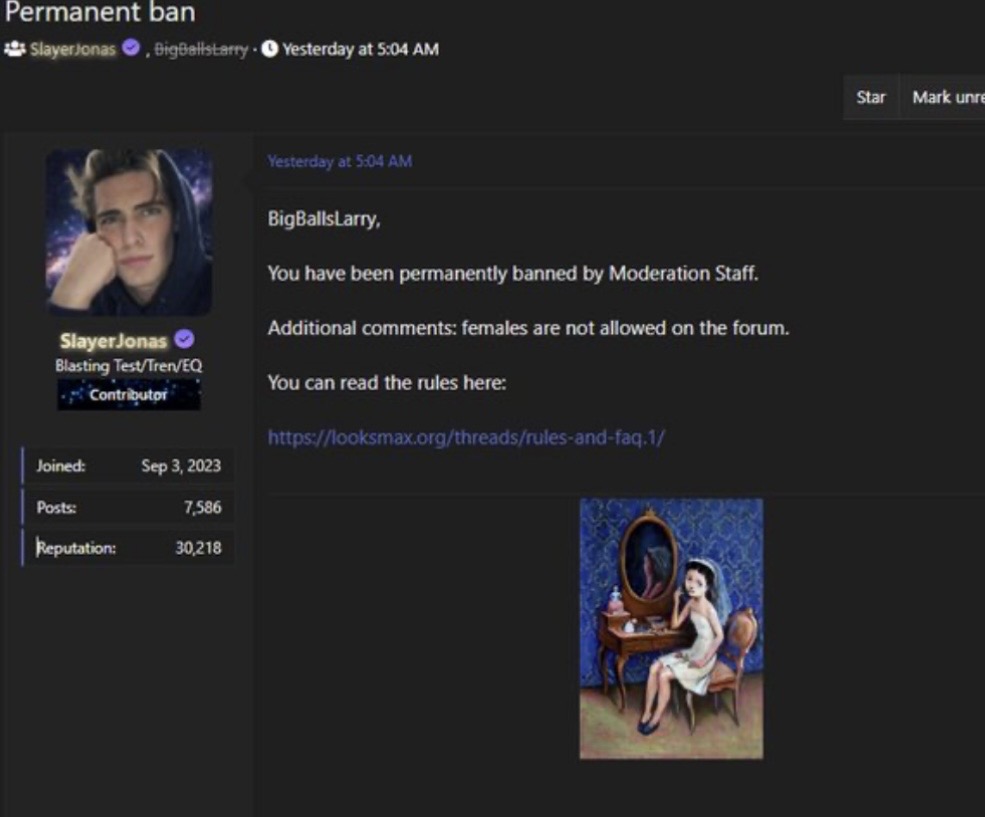Click verified badge beside SlayerJonas under the avatar

click(184, 340)
